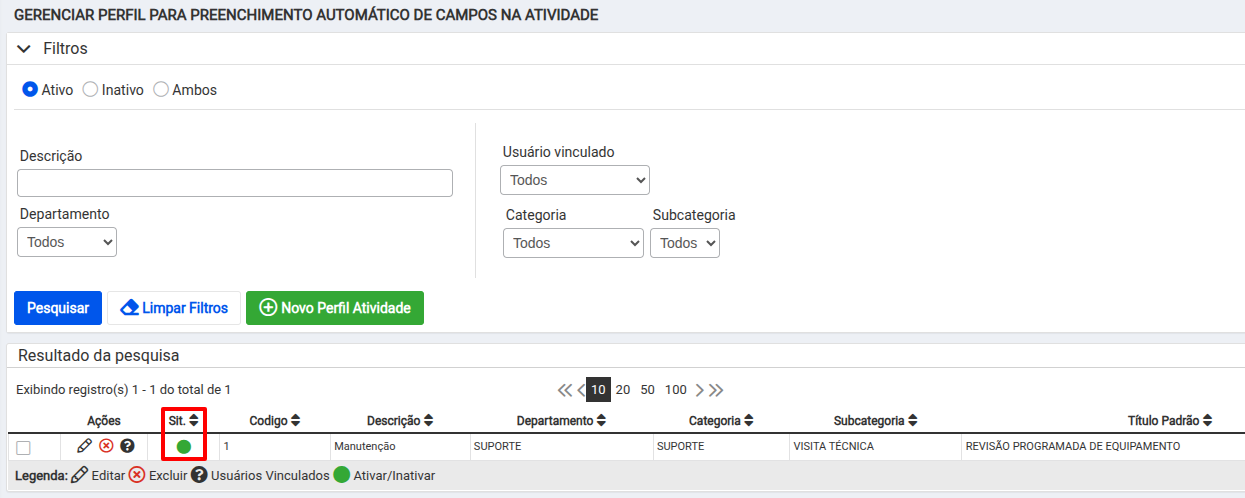
Task: Toggle active status green dot in row
Action: point(184,447)
